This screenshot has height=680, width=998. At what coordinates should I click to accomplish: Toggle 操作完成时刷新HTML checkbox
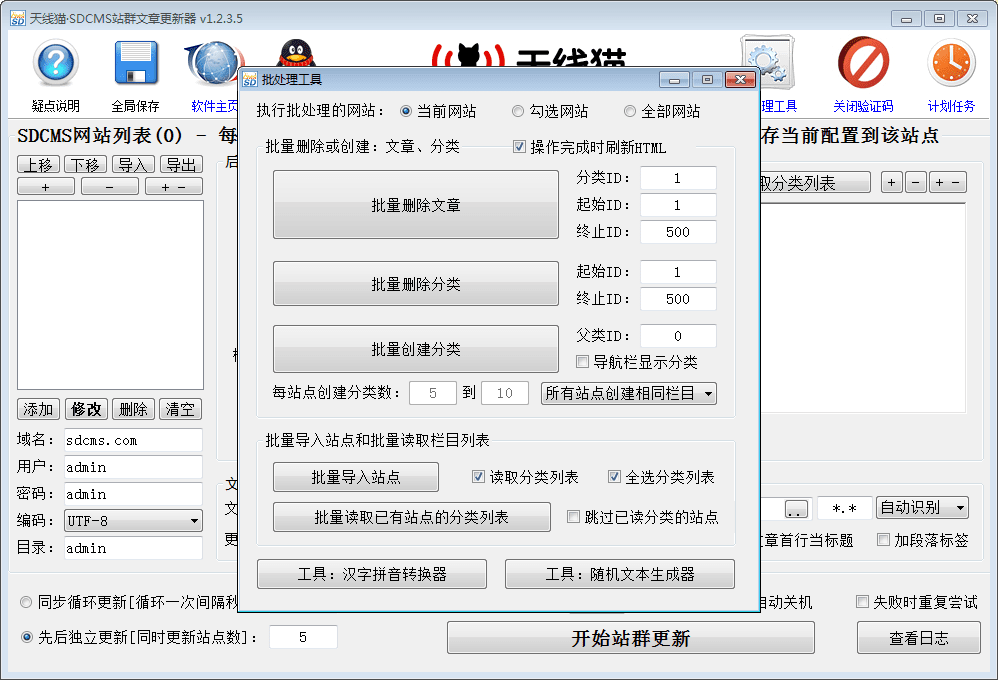(519, 147)
